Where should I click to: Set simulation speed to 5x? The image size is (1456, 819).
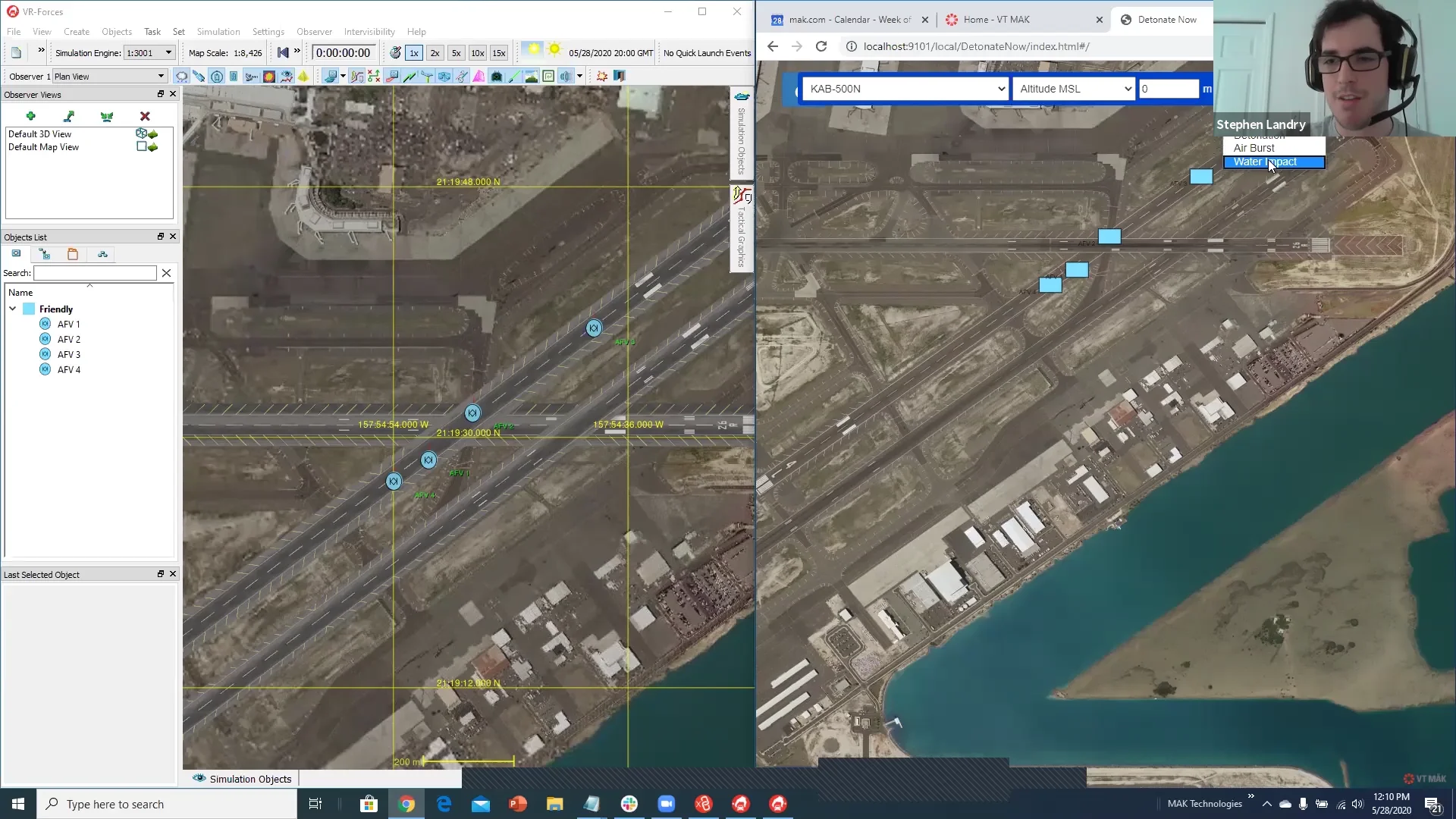(456, 53)
